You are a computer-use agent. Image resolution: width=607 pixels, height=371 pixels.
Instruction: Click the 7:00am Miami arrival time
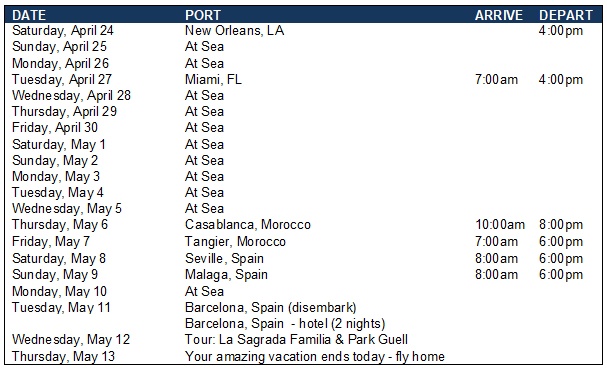[496, 79]
